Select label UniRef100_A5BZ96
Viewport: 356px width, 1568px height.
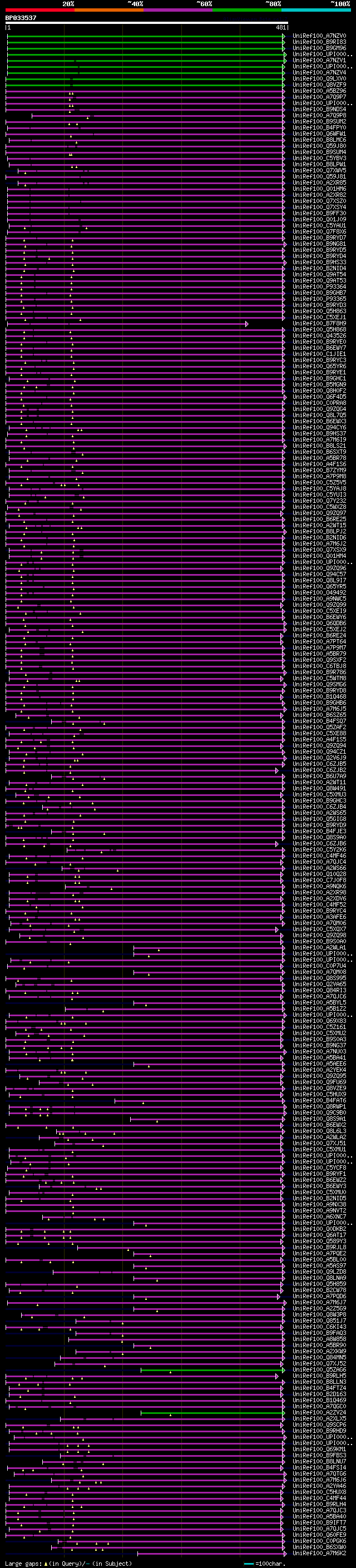319,91
